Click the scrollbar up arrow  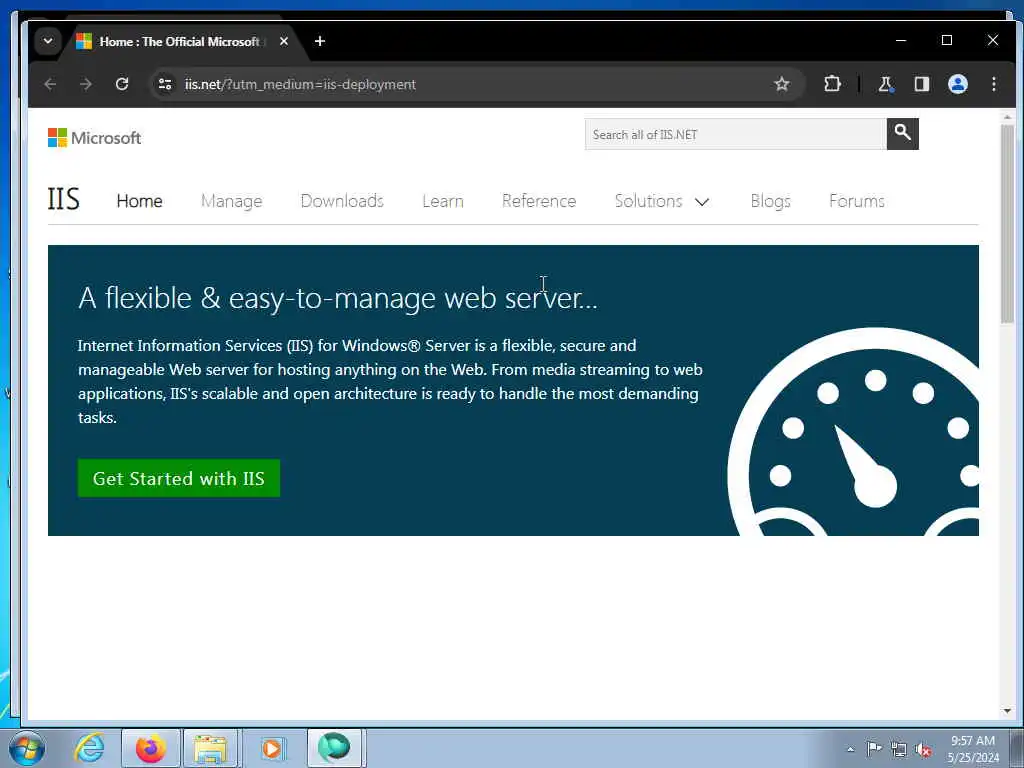pyautogui.click(x=1007, y=117)
